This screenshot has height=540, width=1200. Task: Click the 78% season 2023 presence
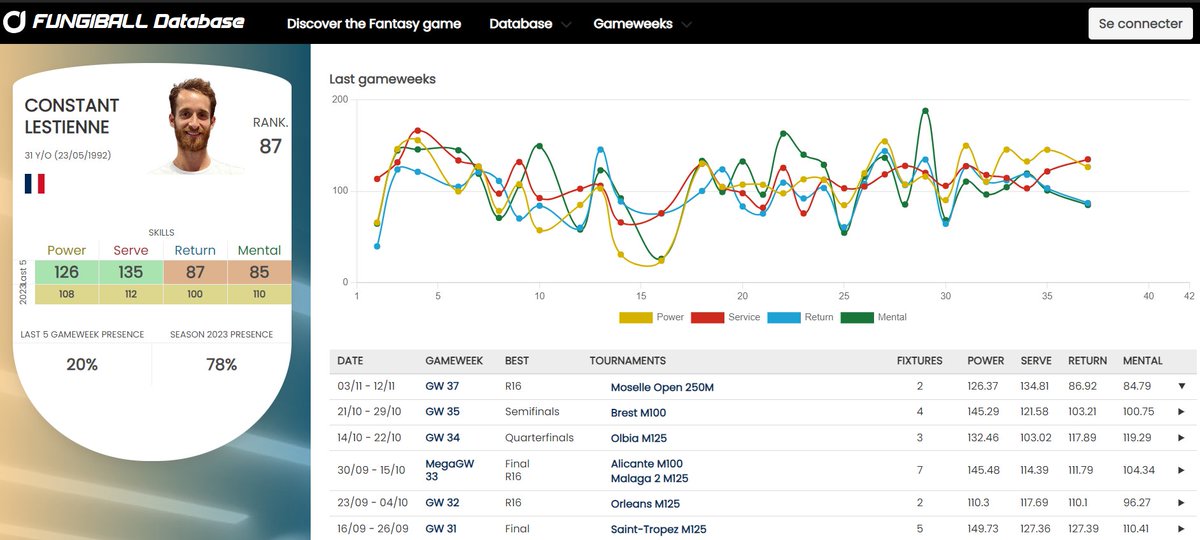[x=221, y=365]
